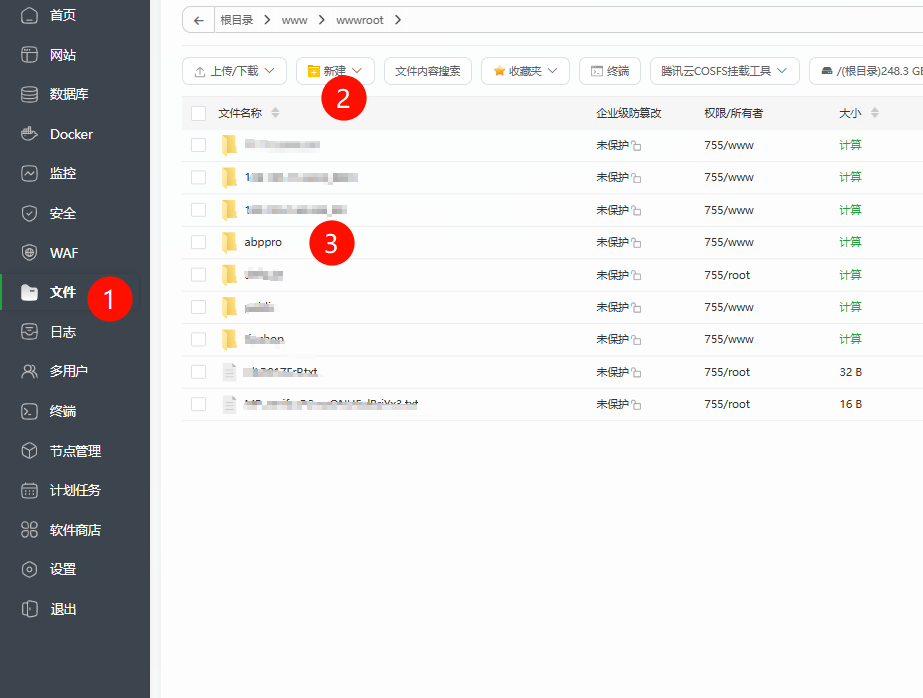Check the box for abppro folder

coord(198,242)
